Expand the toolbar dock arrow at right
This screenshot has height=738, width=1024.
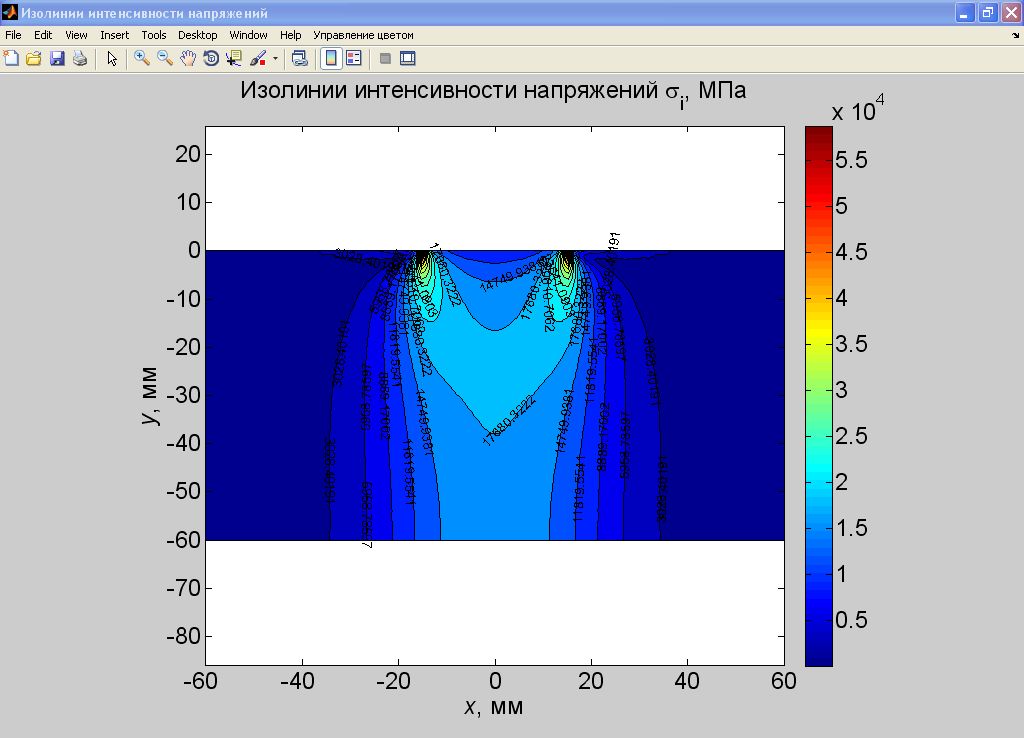point(1015,36)
